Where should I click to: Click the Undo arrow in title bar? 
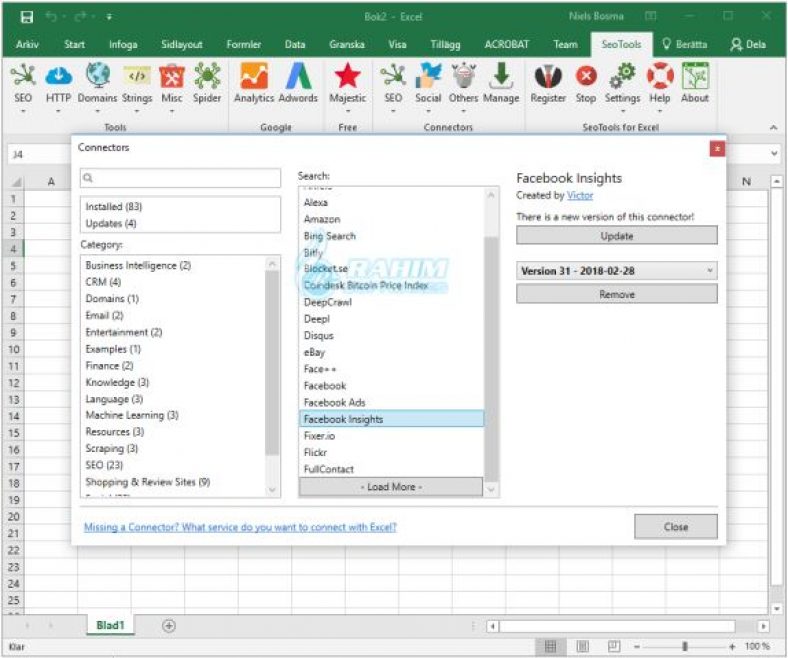(51, 17)
